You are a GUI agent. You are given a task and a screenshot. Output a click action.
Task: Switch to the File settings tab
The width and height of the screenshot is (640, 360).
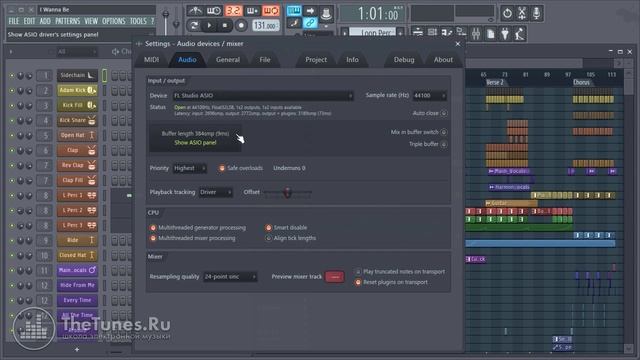(265, 60)
